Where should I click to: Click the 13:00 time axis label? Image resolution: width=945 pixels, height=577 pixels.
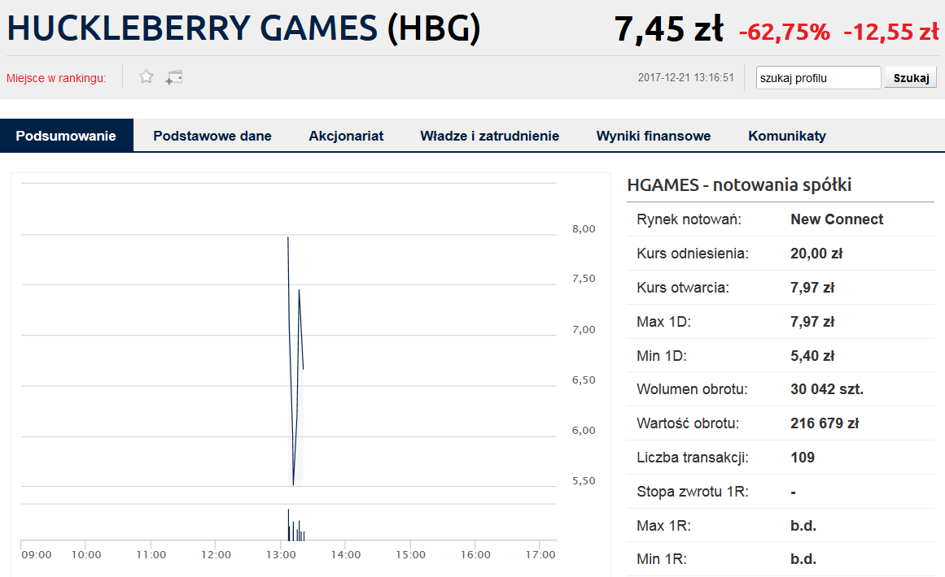coord(280,555)
